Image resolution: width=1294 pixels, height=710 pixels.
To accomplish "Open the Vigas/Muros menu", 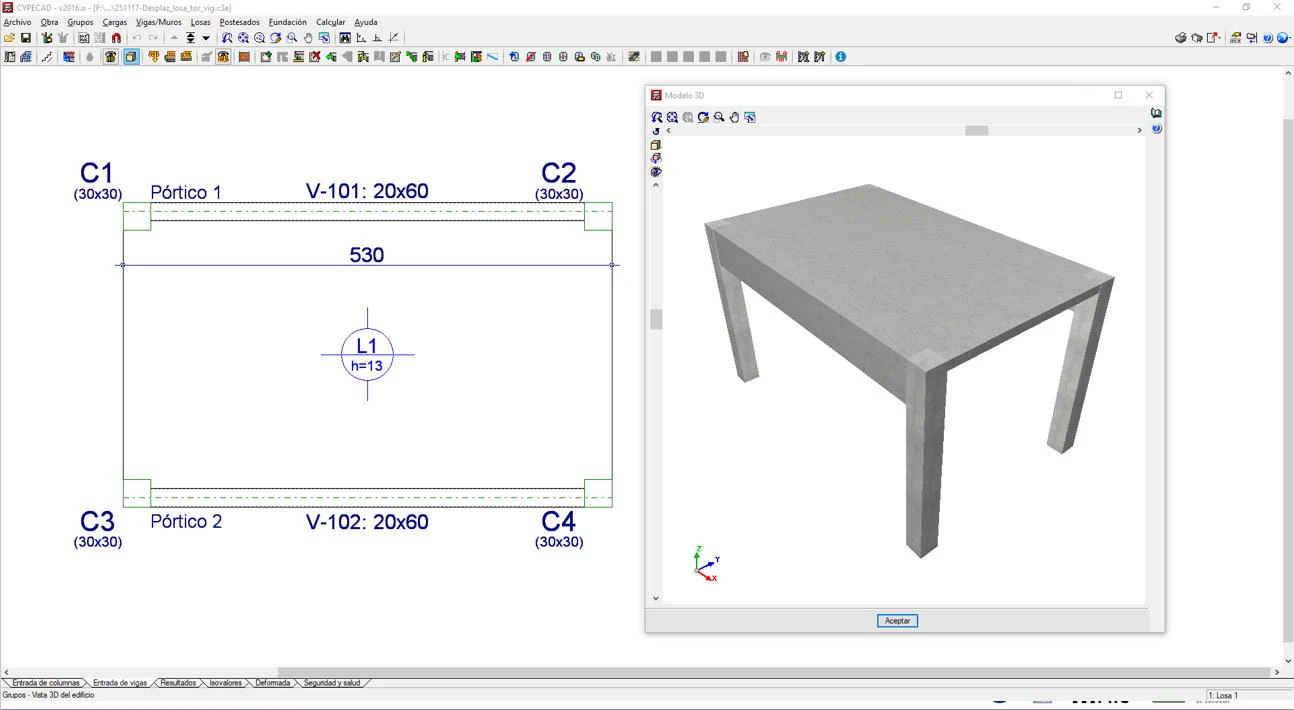I will click(x=159, y=22).
